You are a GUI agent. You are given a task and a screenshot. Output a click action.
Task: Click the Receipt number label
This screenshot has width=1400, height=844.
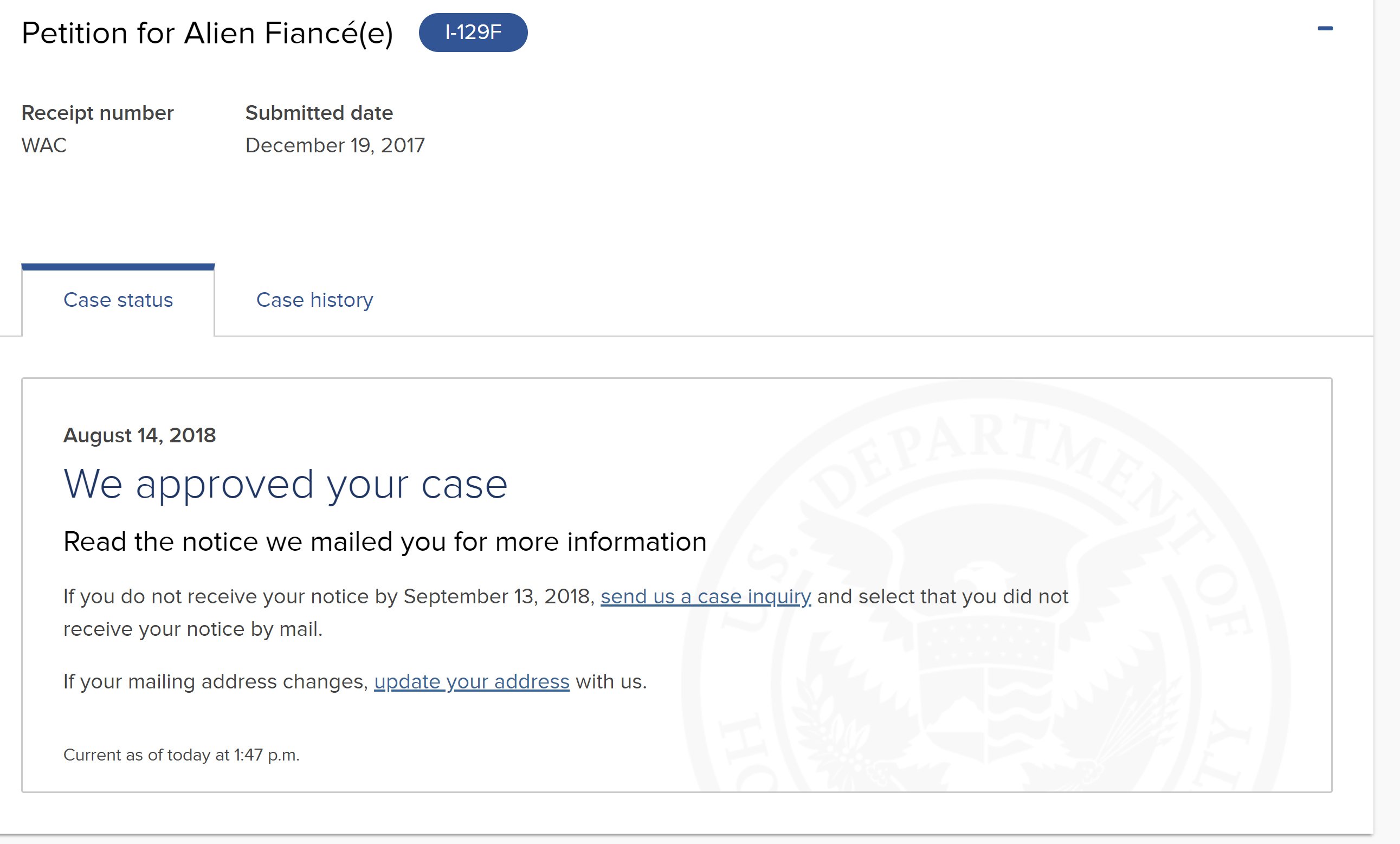click(97, 113)
